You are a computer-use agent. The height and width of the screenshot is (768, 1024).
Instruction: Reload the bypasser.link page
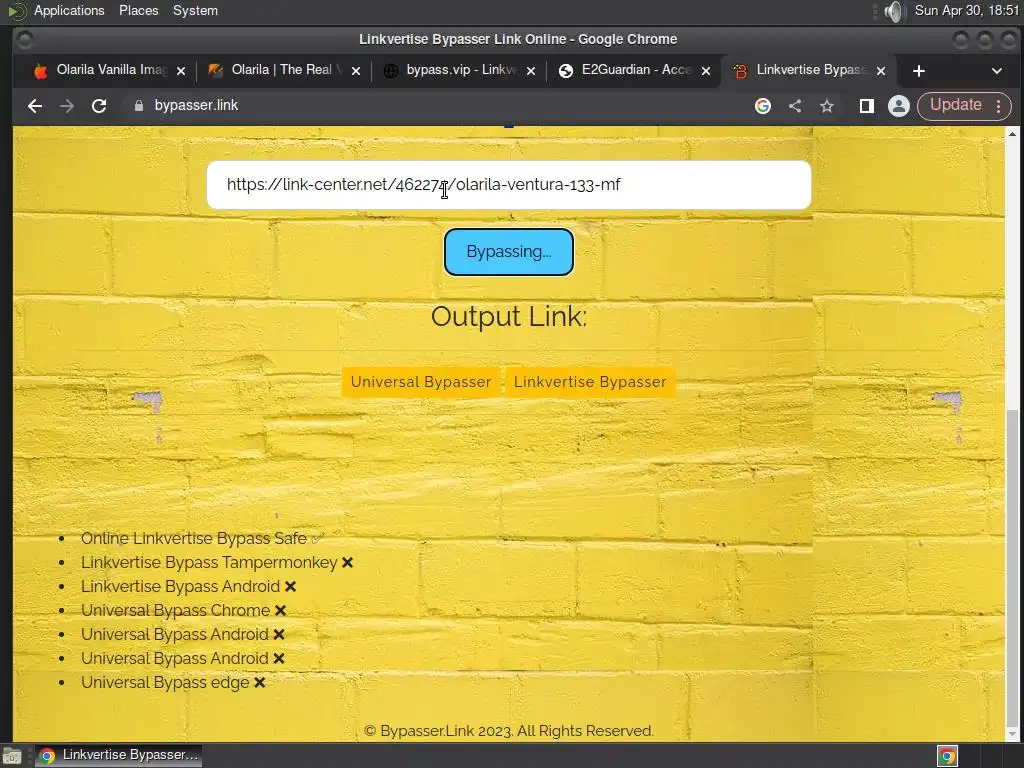pyautogui.click(x=99, y=106)
